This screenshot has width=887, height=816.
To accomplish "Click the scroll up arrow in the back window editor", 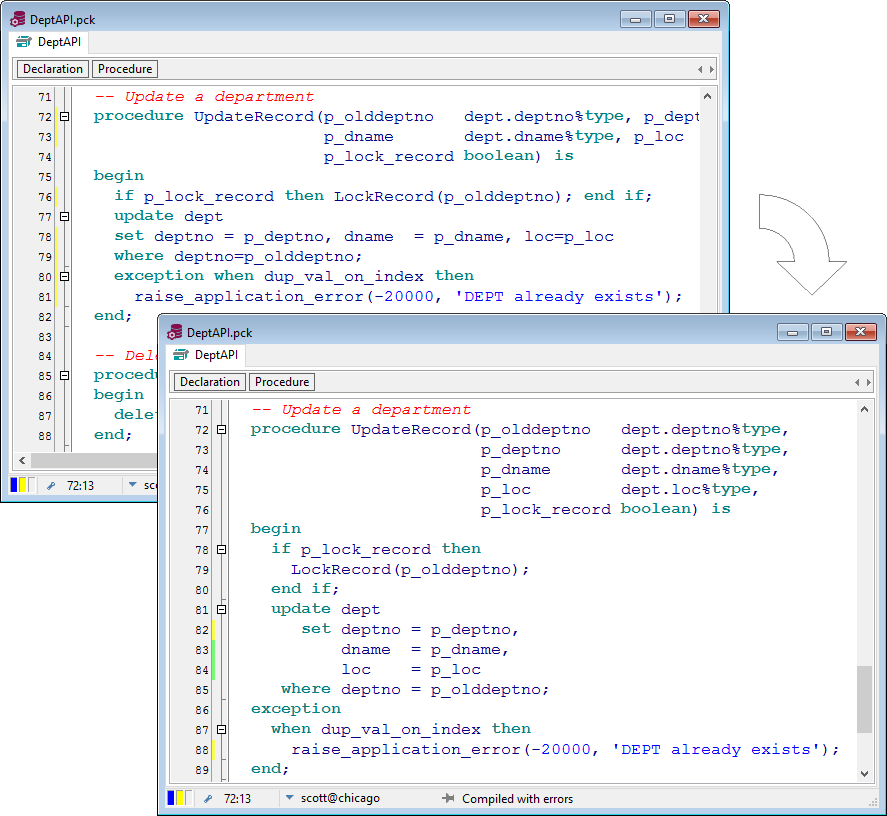I will [x=707, y=96].
